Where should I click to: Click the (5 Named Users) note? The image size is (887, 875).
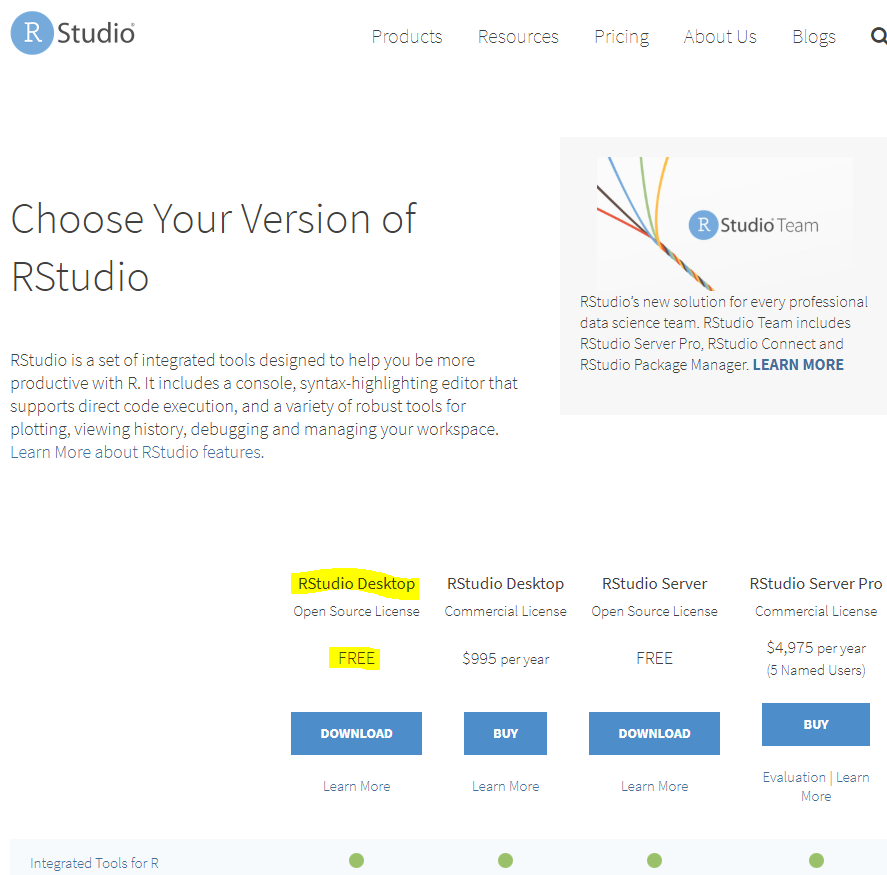tap(816, 670)
